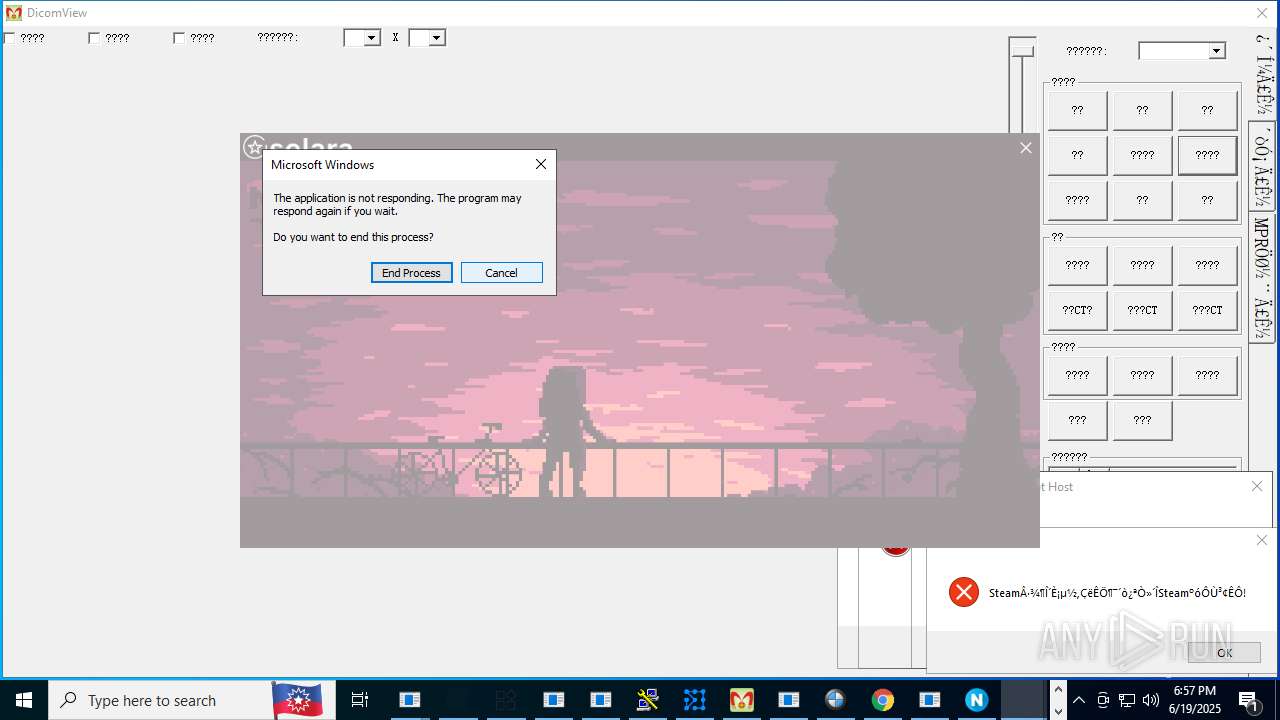This screenshot has height=720, width=1280.
Task: Click Cancel in the Microsoft Windows dialog
Action: pos(501,273)
